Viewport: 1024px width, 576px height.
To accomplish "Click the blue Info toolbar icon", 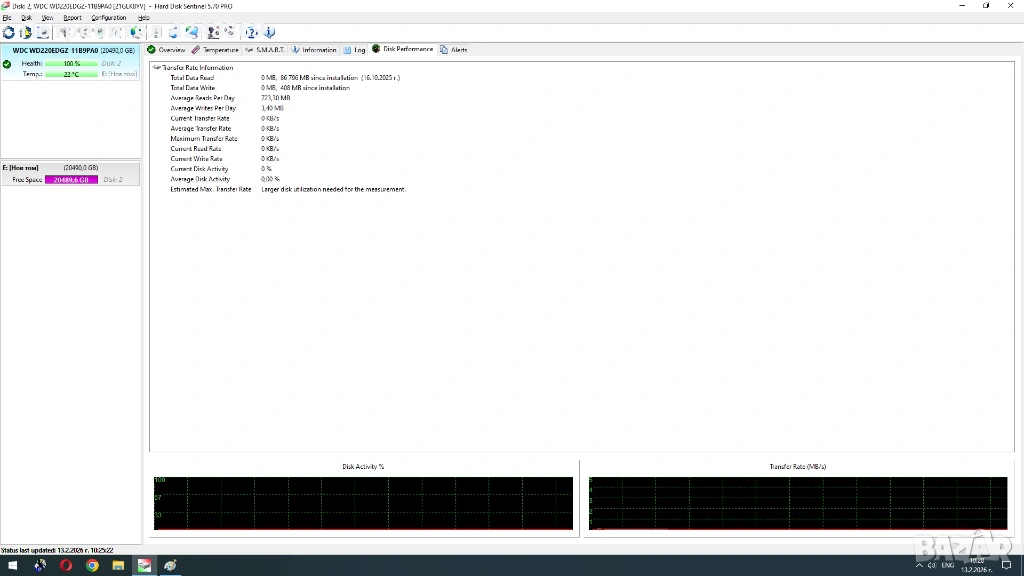I will click(269, 33).
